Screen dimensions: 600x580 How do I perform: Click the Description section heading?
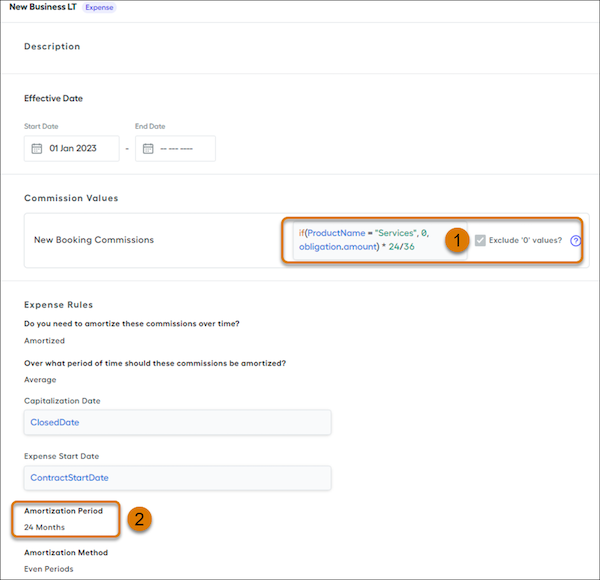click(52, 46)
